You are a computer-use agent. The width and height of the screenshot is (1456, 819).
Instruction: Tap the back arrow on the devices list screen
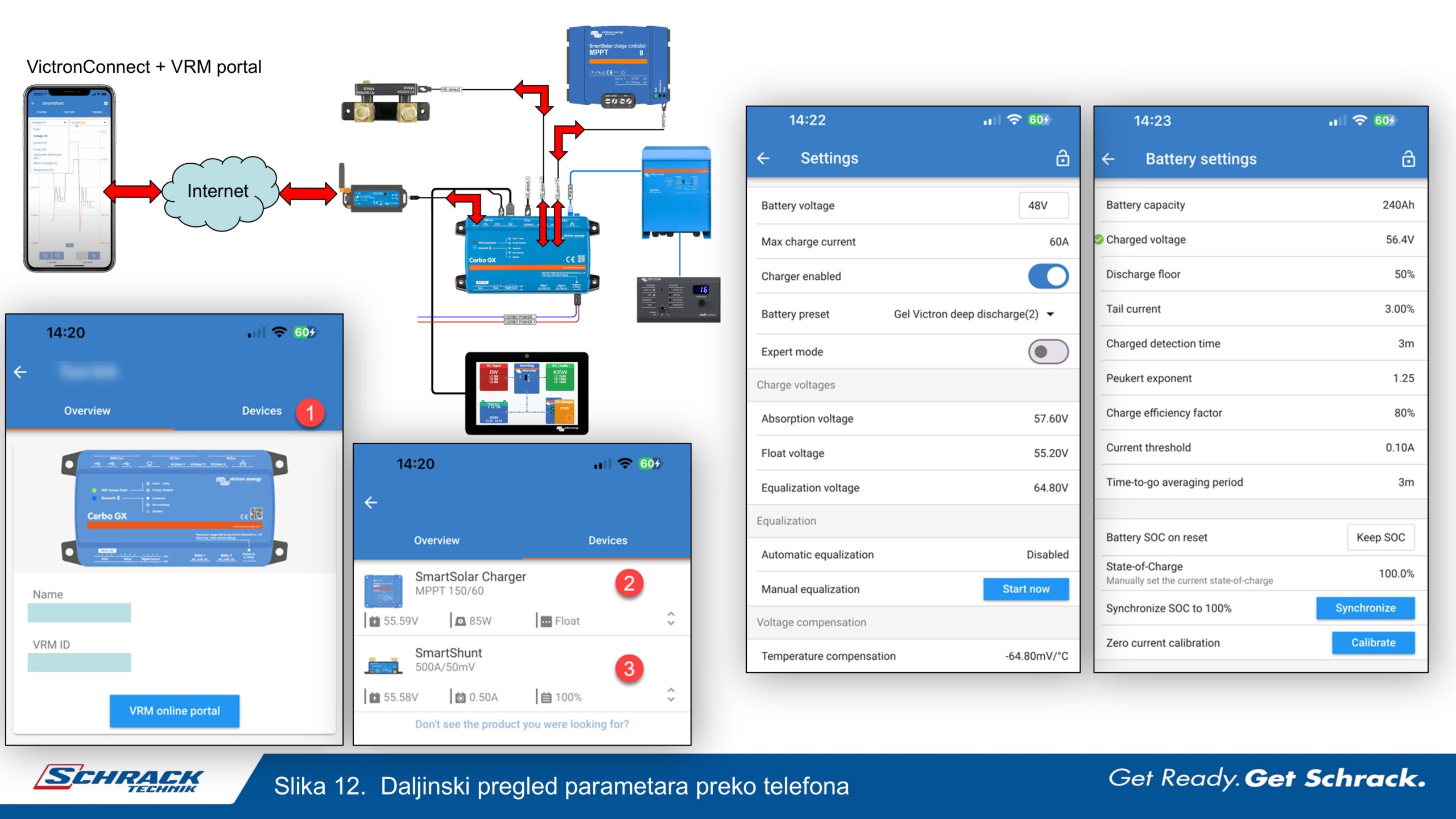[371, 502]
